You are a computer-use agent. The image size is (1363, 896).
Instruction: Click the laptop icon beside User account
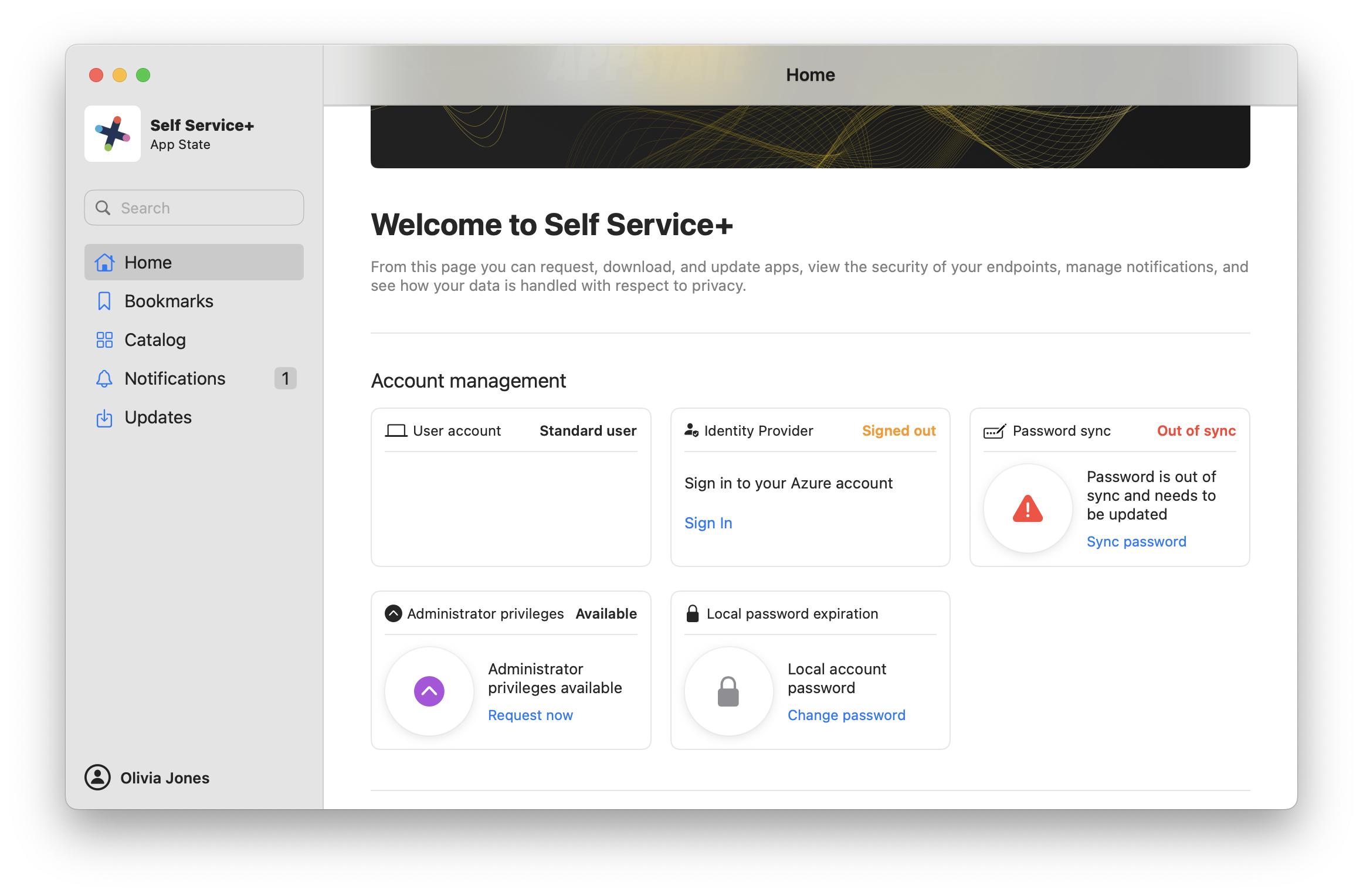396,431
